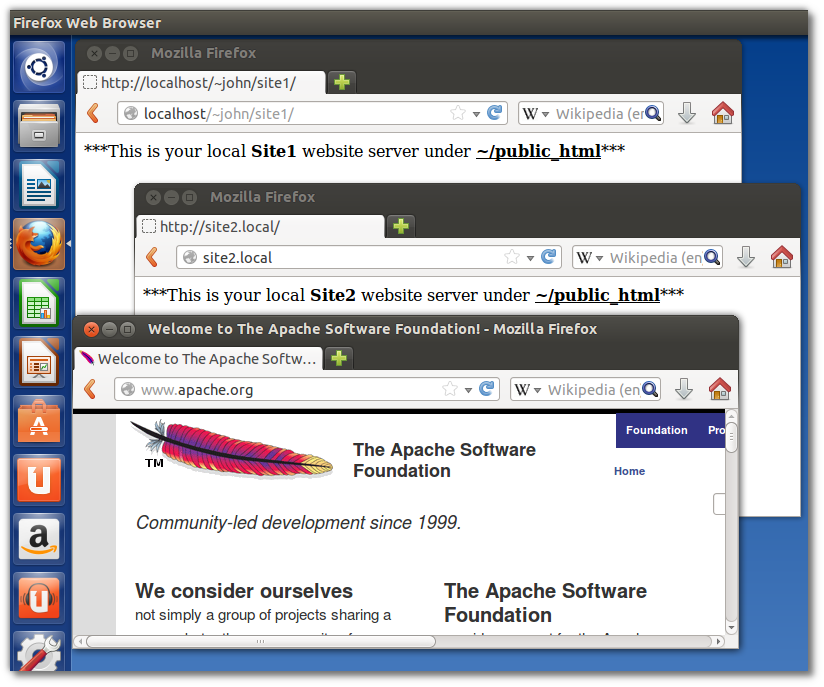Click the vertical scrollbar thumb in Apache window
This screenshot has width=824, height=687.
tap(731, 436)
